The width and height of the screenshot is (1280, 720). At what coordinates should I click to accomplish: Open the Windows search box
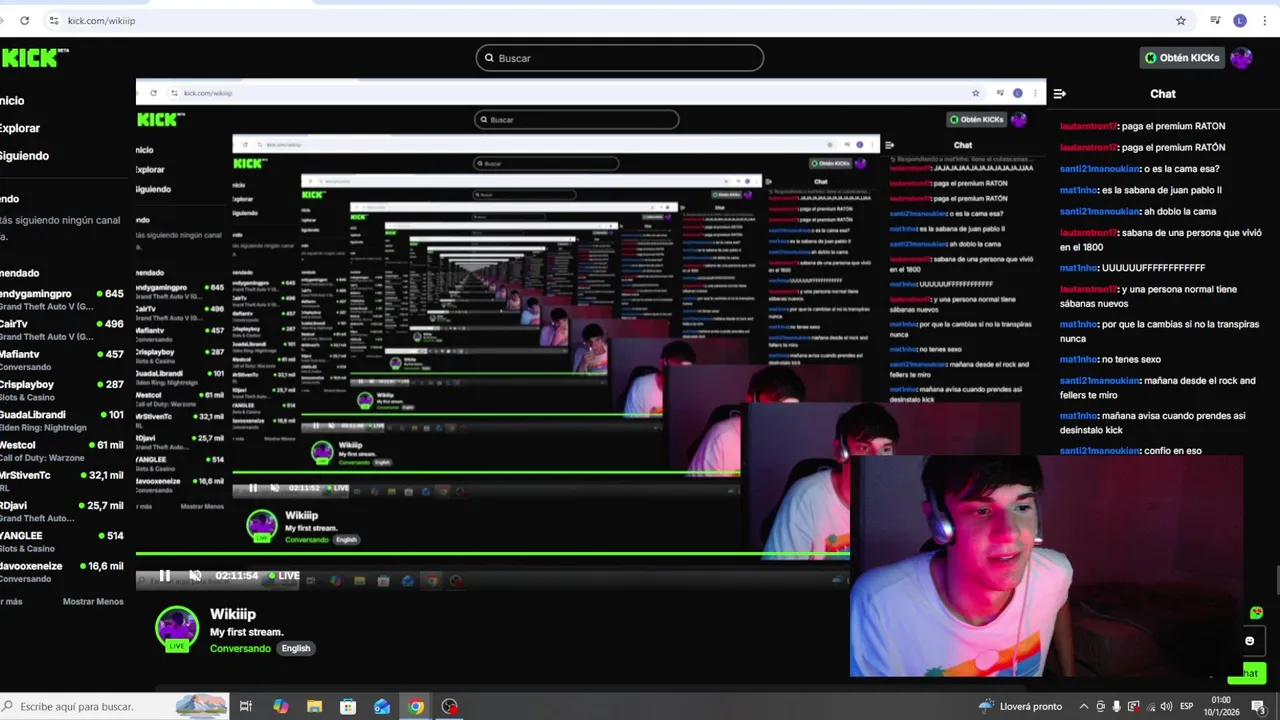[115, 706]
